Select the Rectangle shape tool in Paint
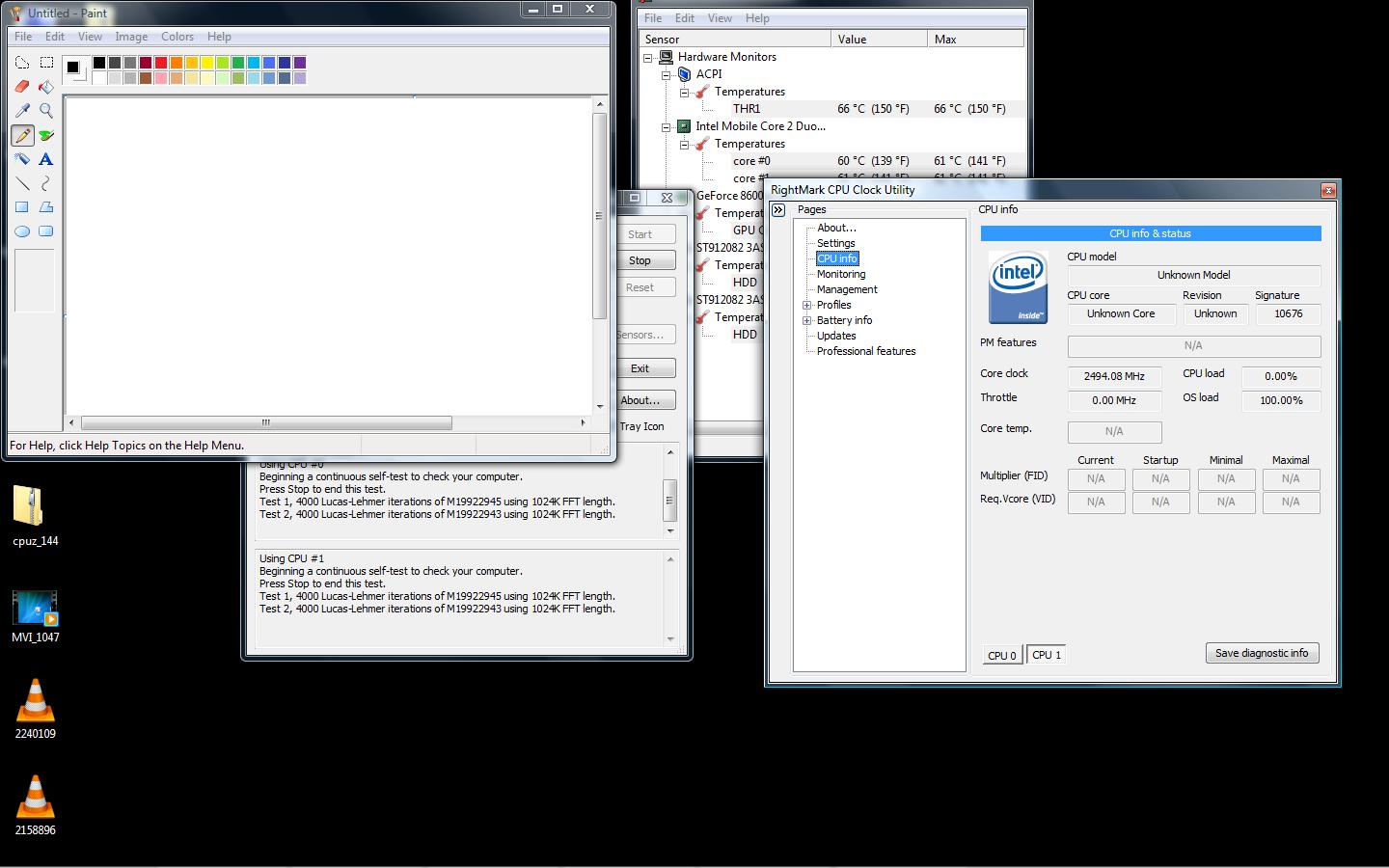The width and height of the screenshot is (1389, 868). click(x=22, y=207)
